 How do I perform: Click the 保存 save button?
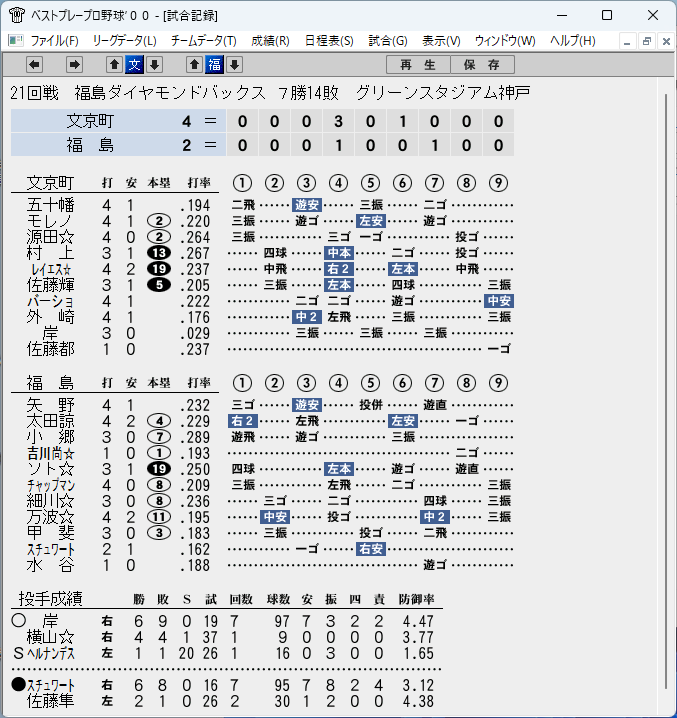click(x=482, y=65)
